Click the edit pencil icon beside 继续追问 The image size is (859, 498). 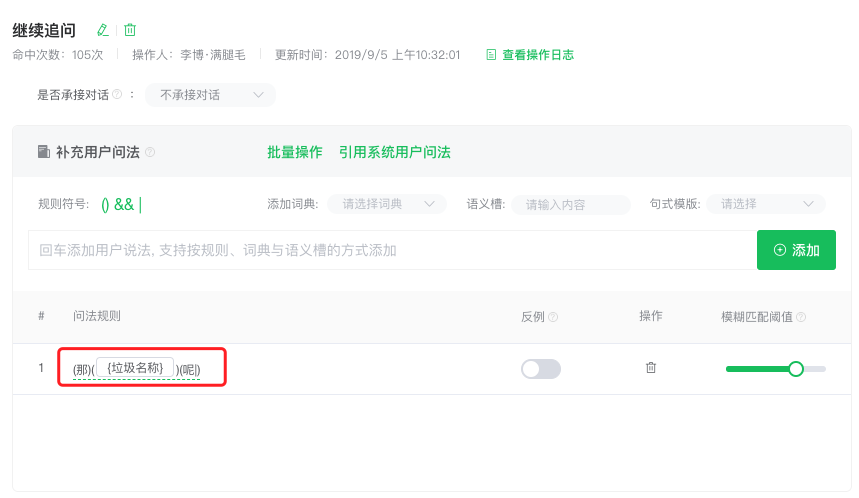click(102, 30)
